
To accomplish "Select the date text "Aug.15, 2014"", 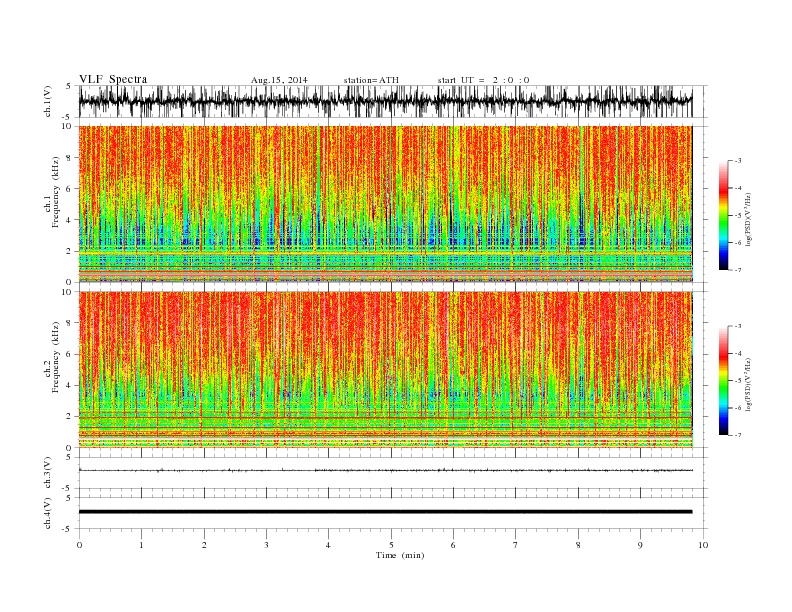I will coord(279,80).
